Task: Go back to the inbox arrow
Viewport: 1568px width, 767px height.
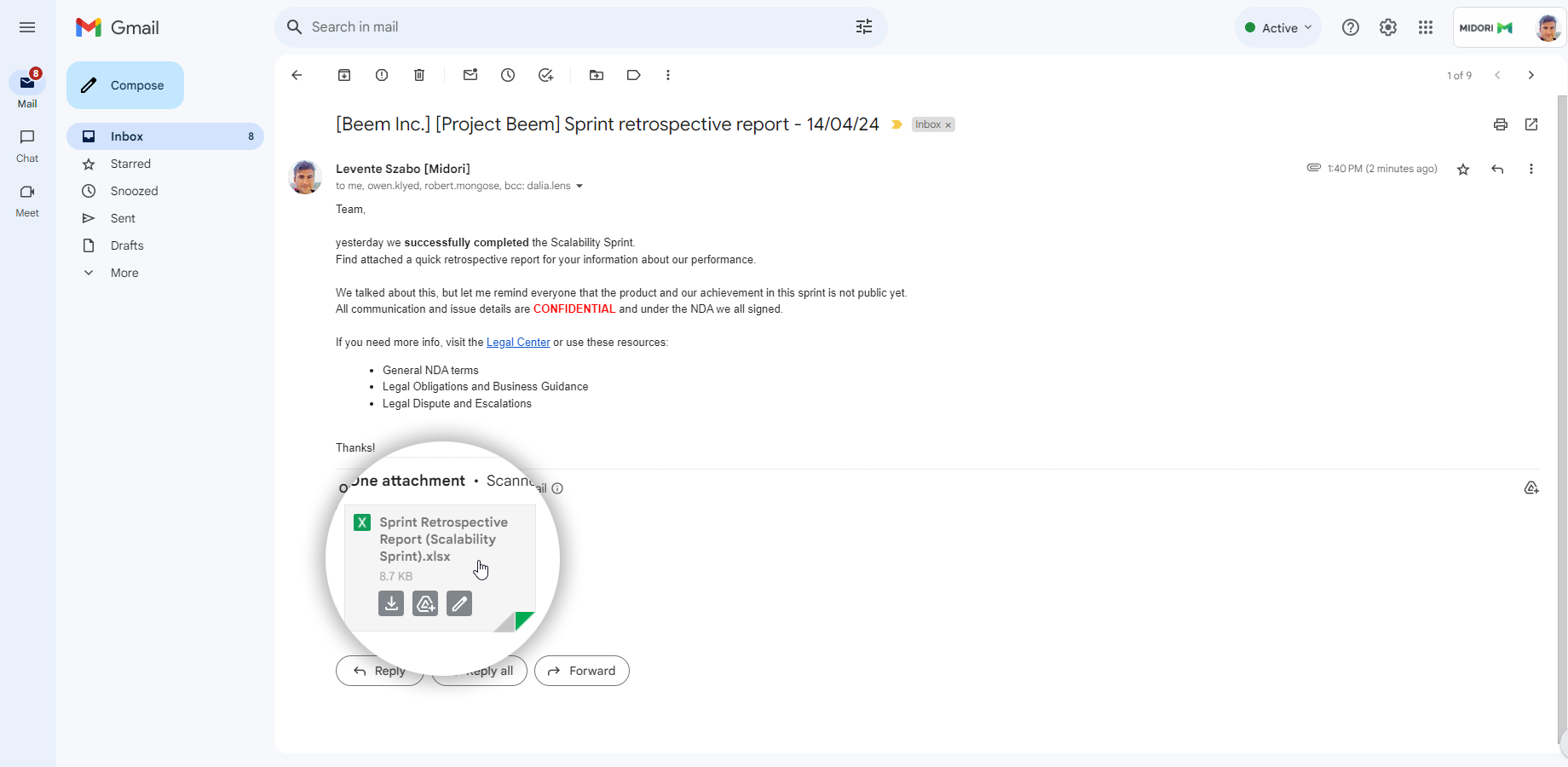Action: [297, 75]
